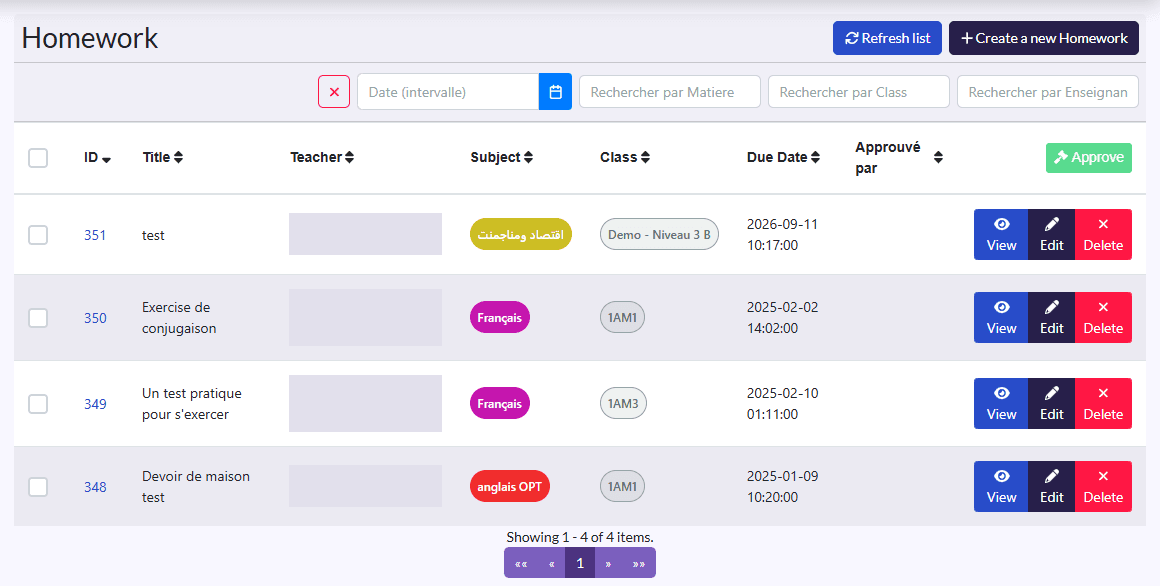The height and width of the screenshot is (586, 1160).
Task: Toggle the select-all checkbox in table header
Action: 38,158
